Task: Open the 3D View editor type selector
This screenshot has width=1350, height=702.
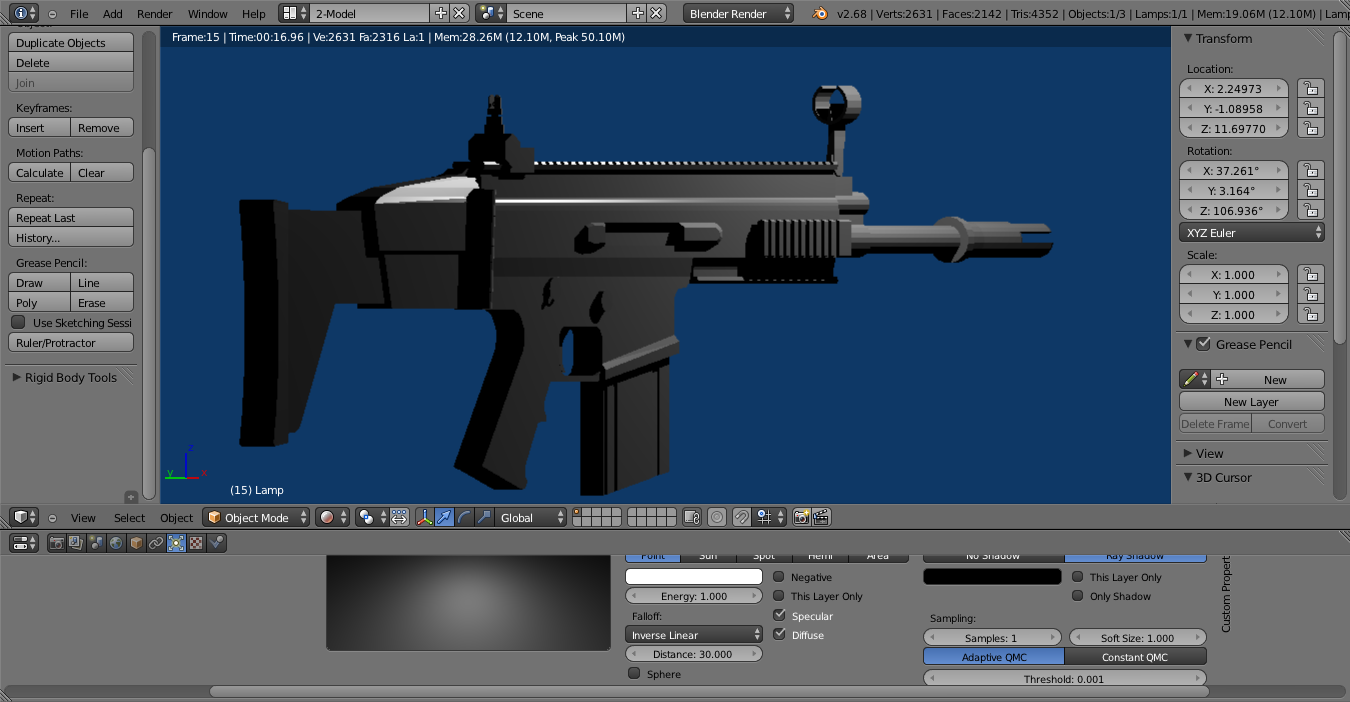Action: coord(24,517)
